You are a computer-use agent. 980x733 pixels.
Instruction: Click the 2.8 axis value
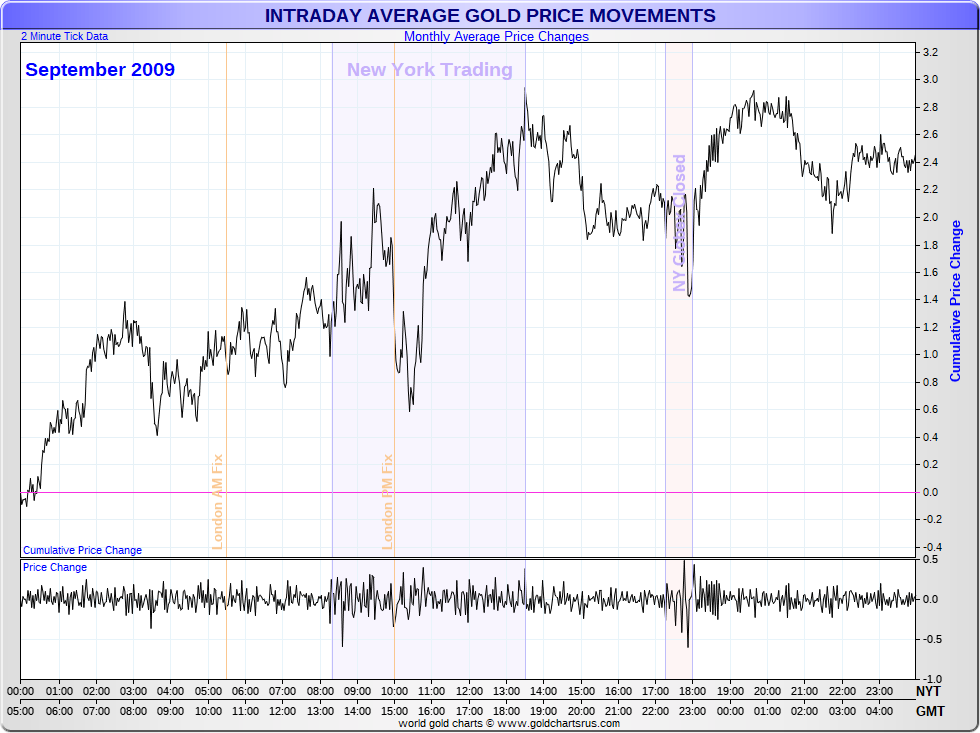[x=931, y=107]
